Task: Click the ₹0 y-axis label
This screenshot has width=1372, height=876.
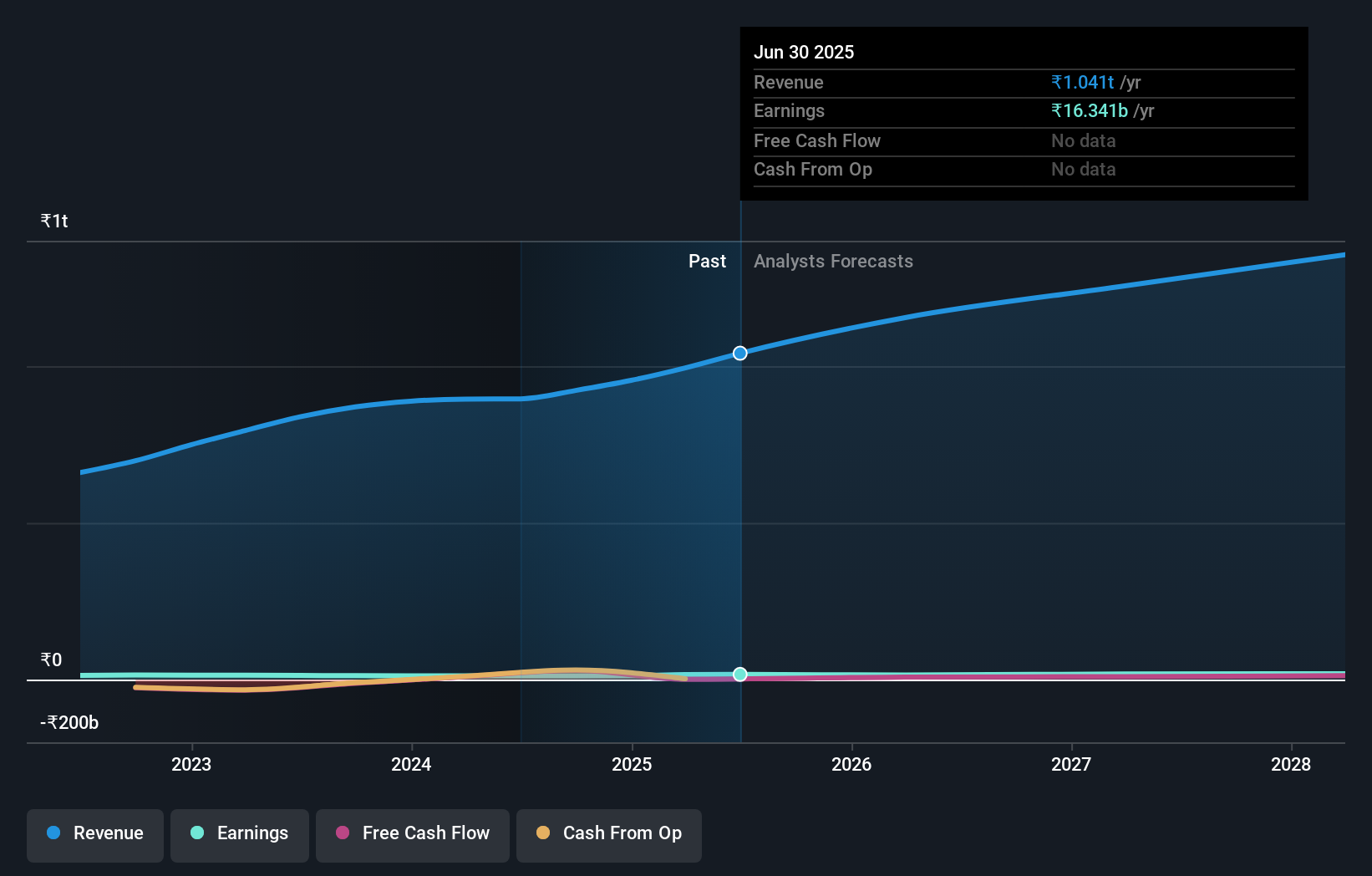Action: pyautogui.click(x=51, y=660)
